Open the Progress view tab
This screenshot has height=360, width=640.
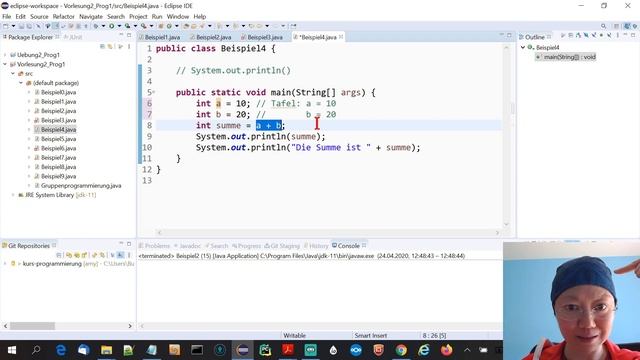(x=247, y=246)
